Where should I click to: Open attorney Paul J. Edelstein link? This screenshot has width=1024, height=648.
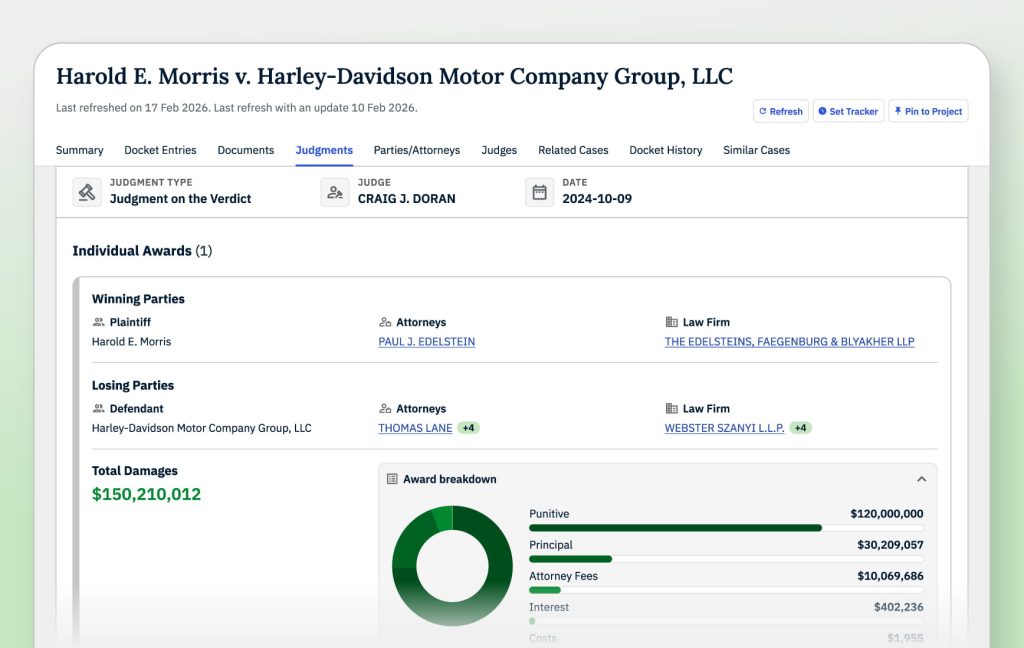tap(426, 342)
